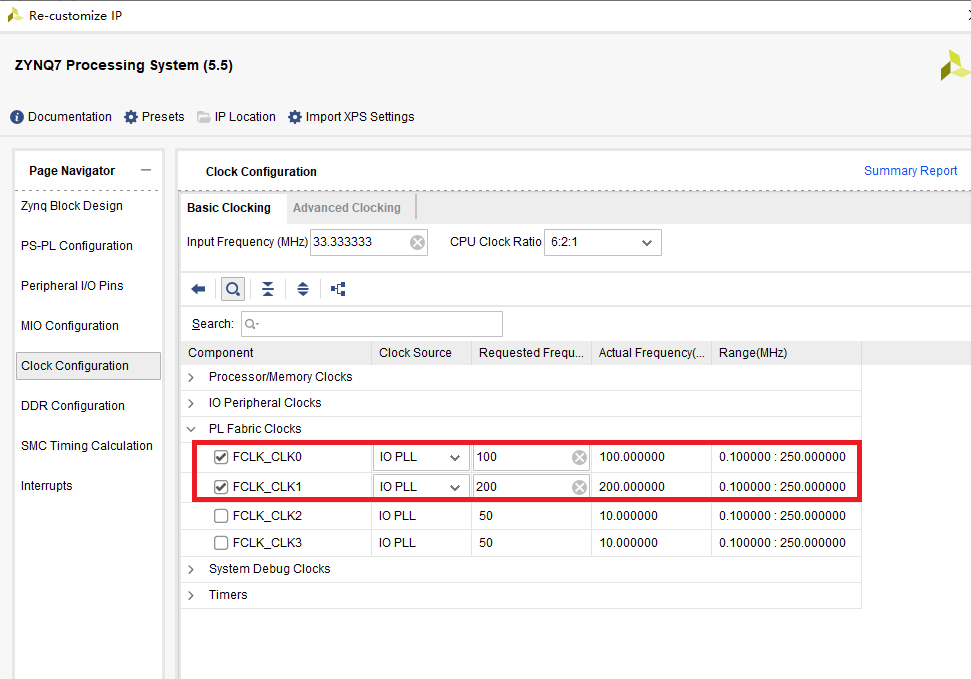Image resolution: width=971 pixels, height=679 pixels.
Task: Click the Component column header
Action: pos(276,353)
